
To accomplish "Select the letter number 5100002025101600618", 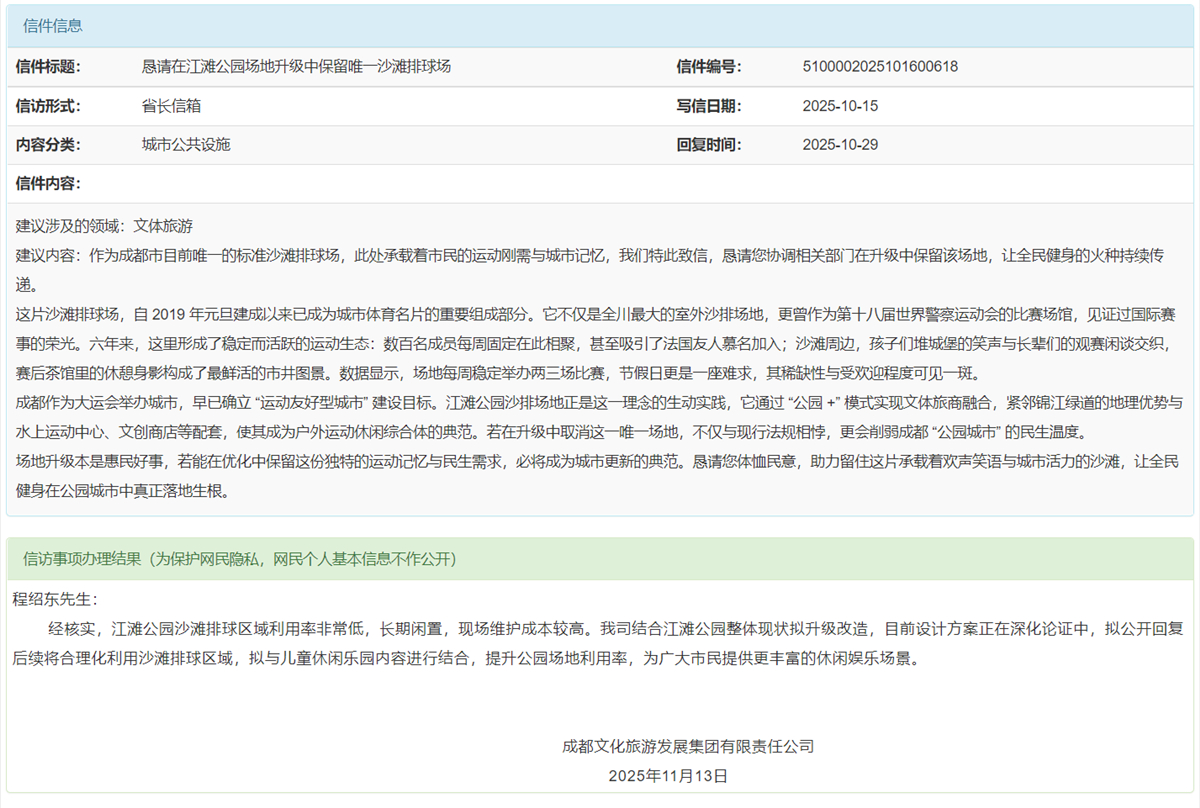I will point(880,67).
